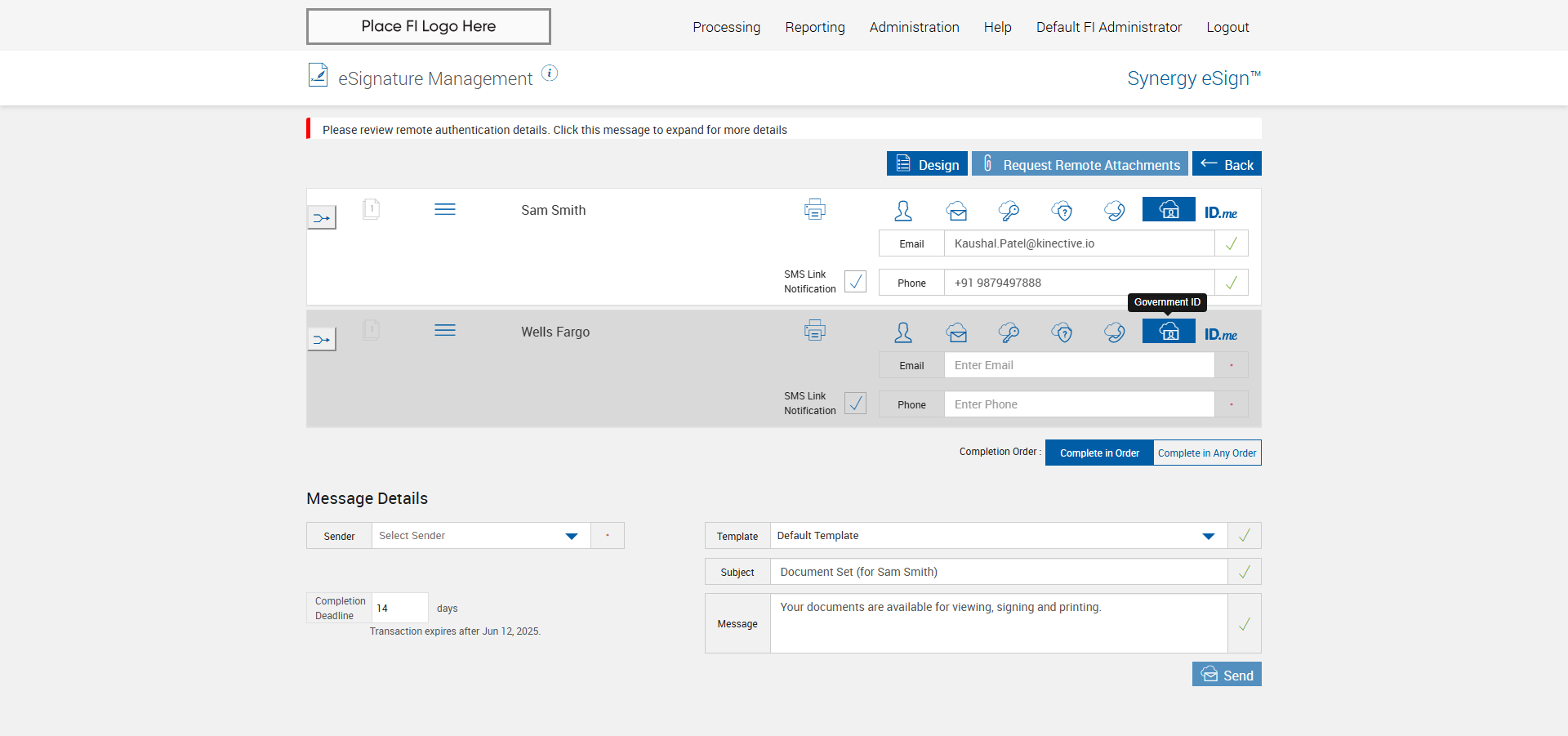This screenshot has width=1568, height=736.
Task: Click the Send button
Action: [x=1227, y=674]
